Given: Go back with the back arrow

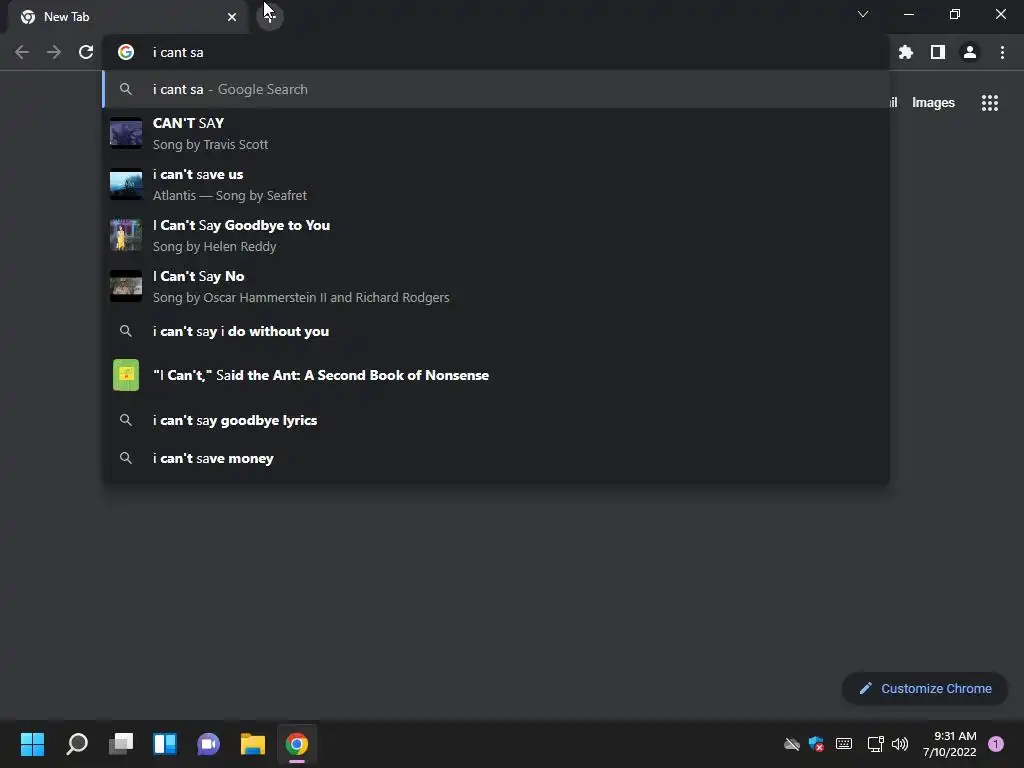Looking at the screenshot, I should (22, 52).
